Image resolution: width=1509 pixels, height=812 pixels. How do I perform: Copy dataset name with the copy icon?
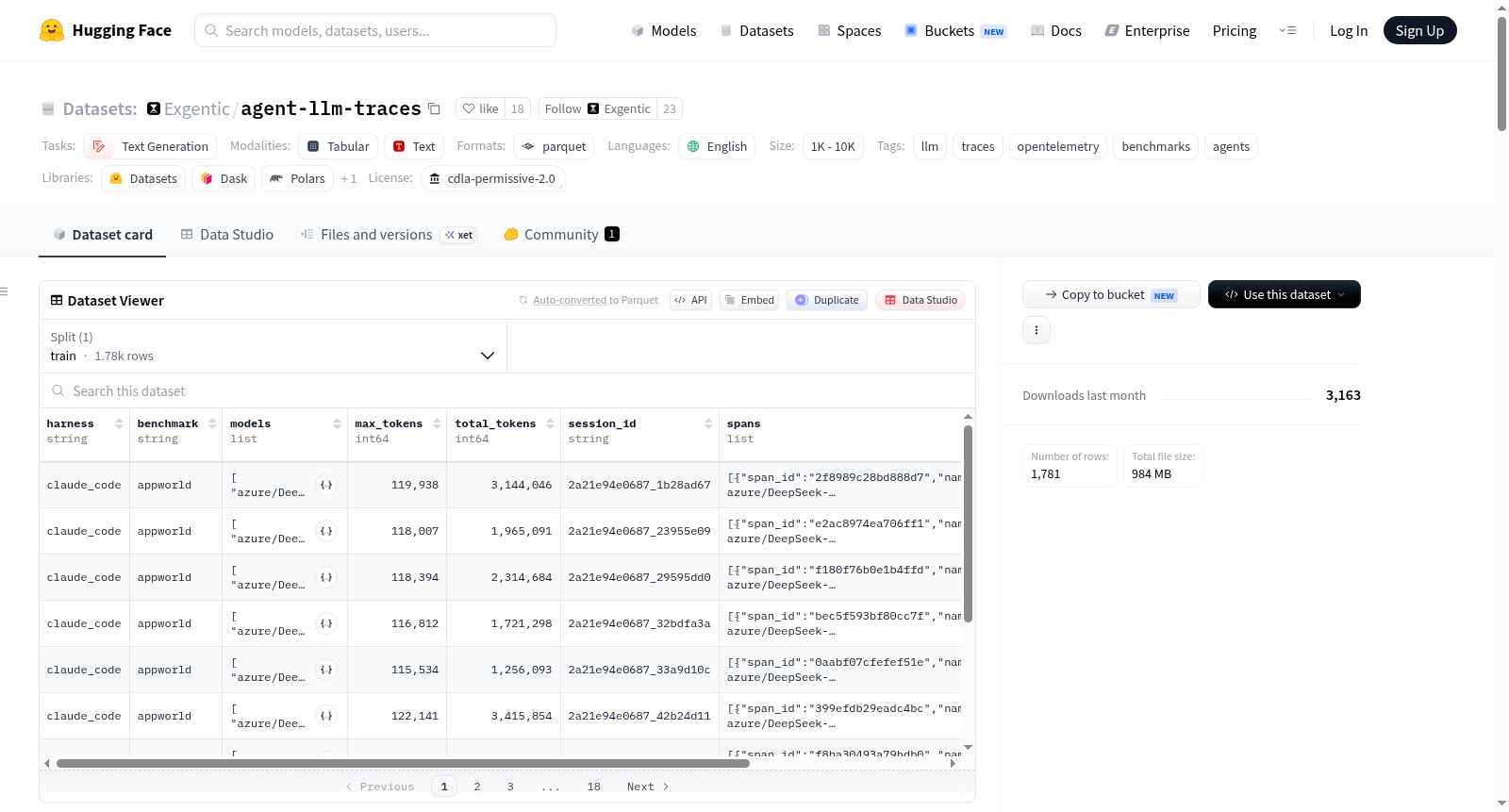tap(434, 108)
